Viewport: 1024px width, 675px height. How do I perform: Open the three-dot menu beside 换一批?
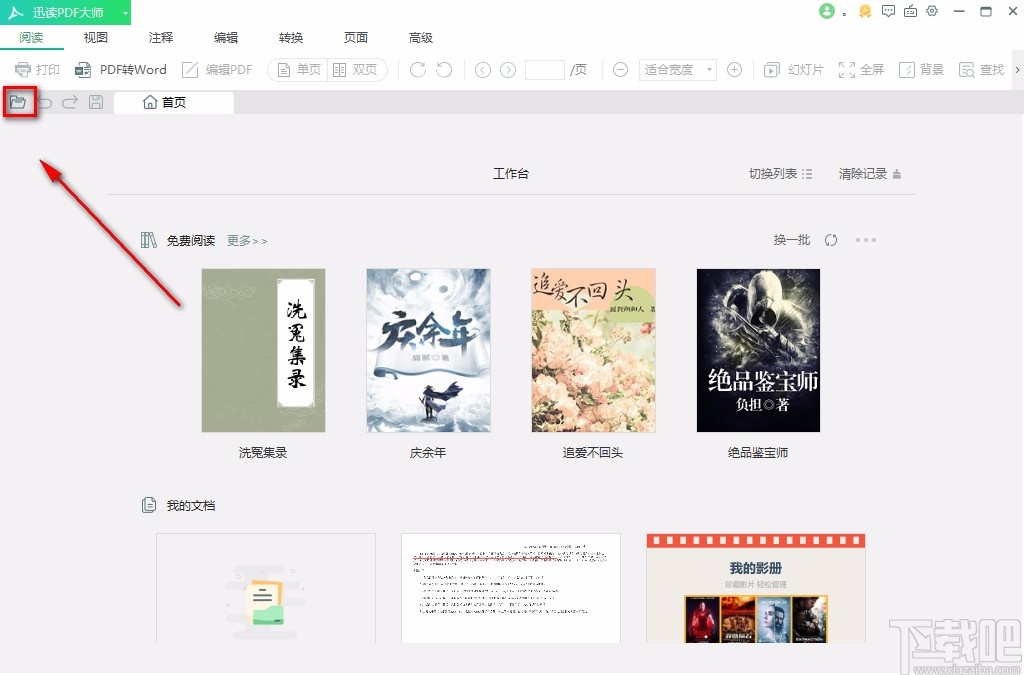tap(866, 240)
